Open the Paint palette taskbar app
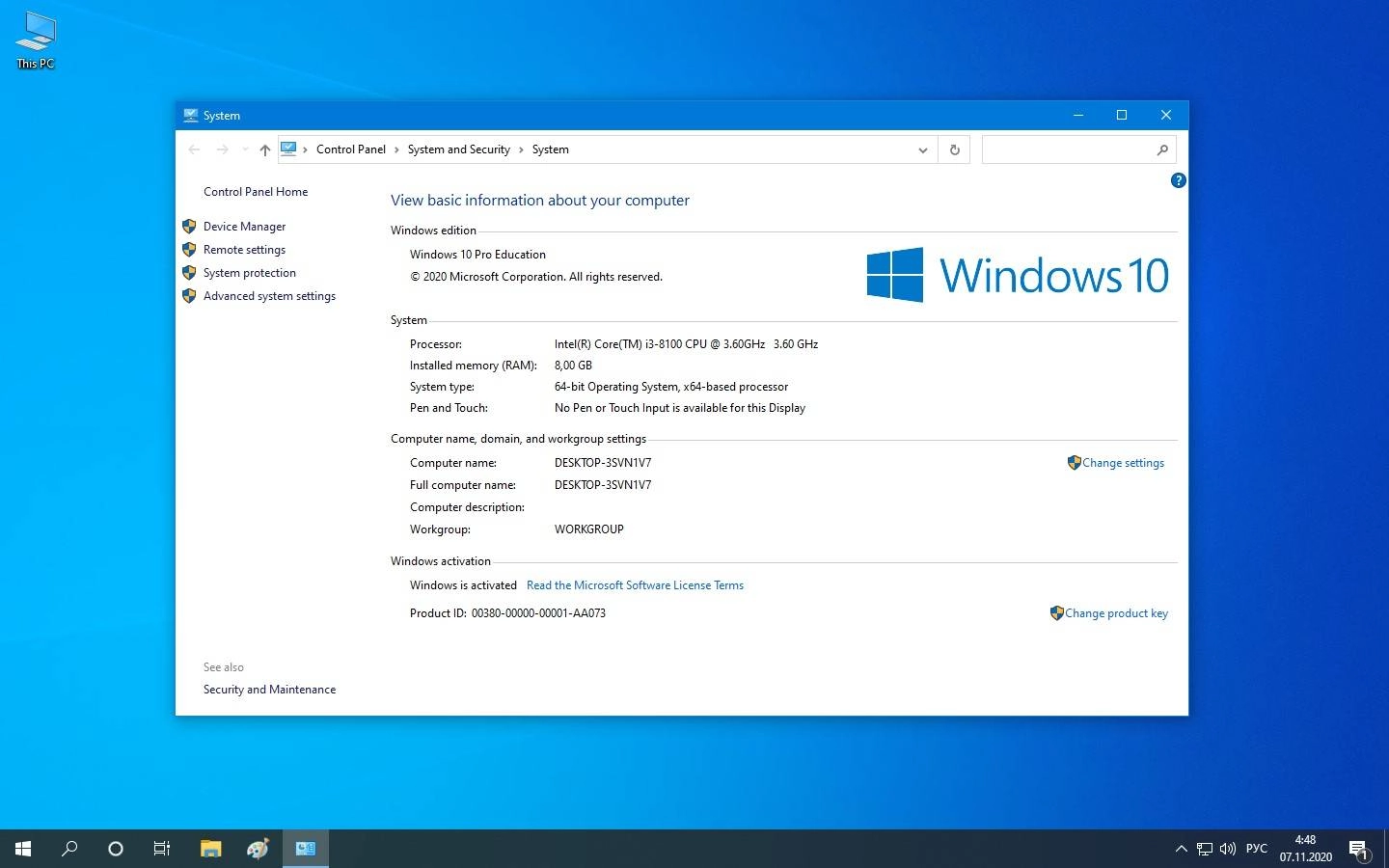Screen dimensions: 1389x868 (258, 849)
